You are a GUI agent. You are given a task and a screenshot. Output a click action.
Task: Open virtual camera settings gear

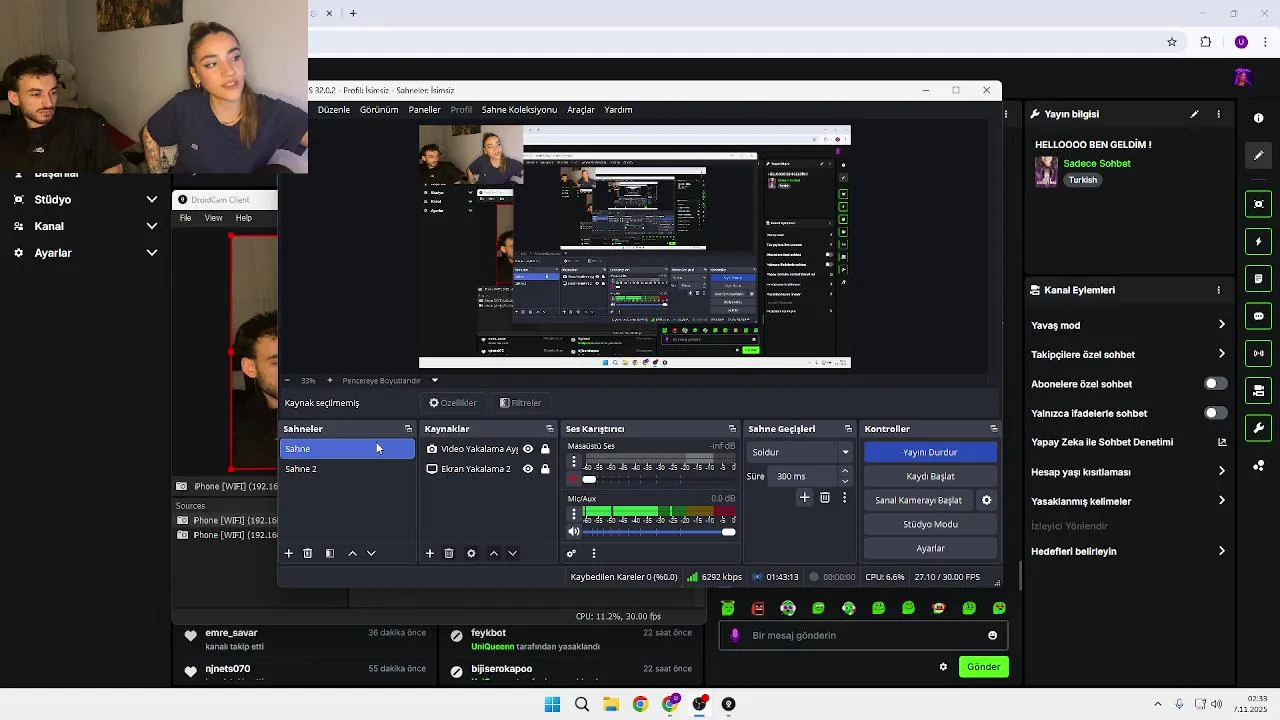[x=986, y=500]
